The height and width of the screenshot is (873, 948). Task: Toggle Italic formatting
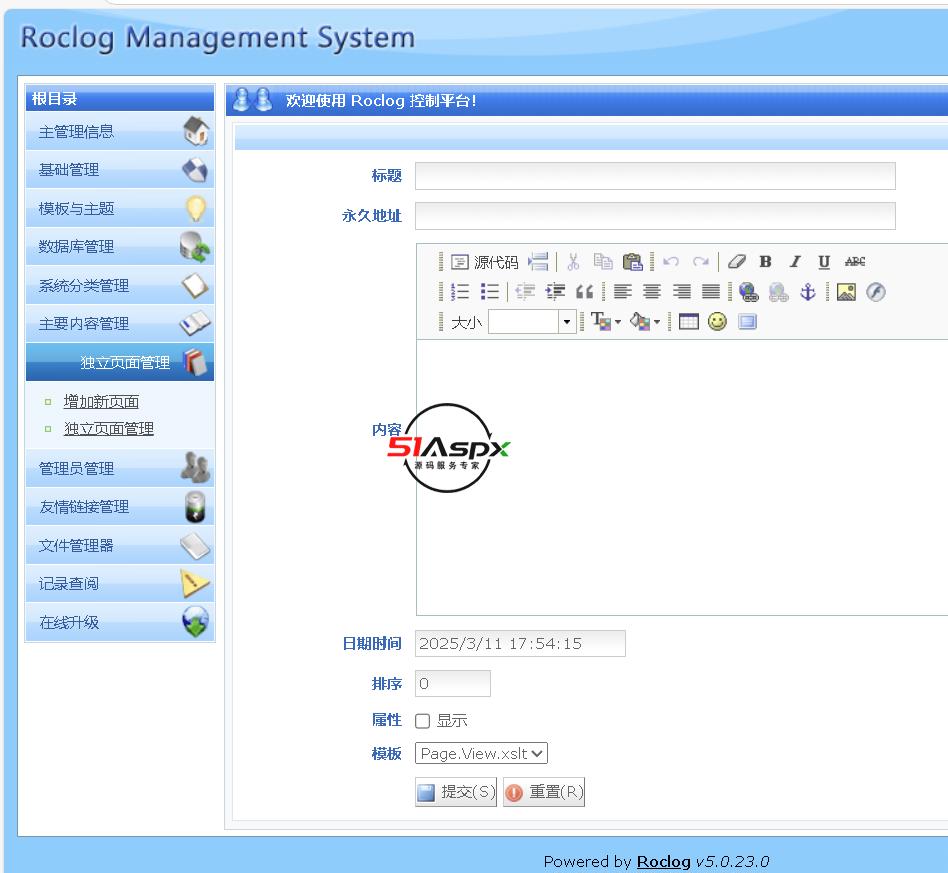click(x=795, y=262)
